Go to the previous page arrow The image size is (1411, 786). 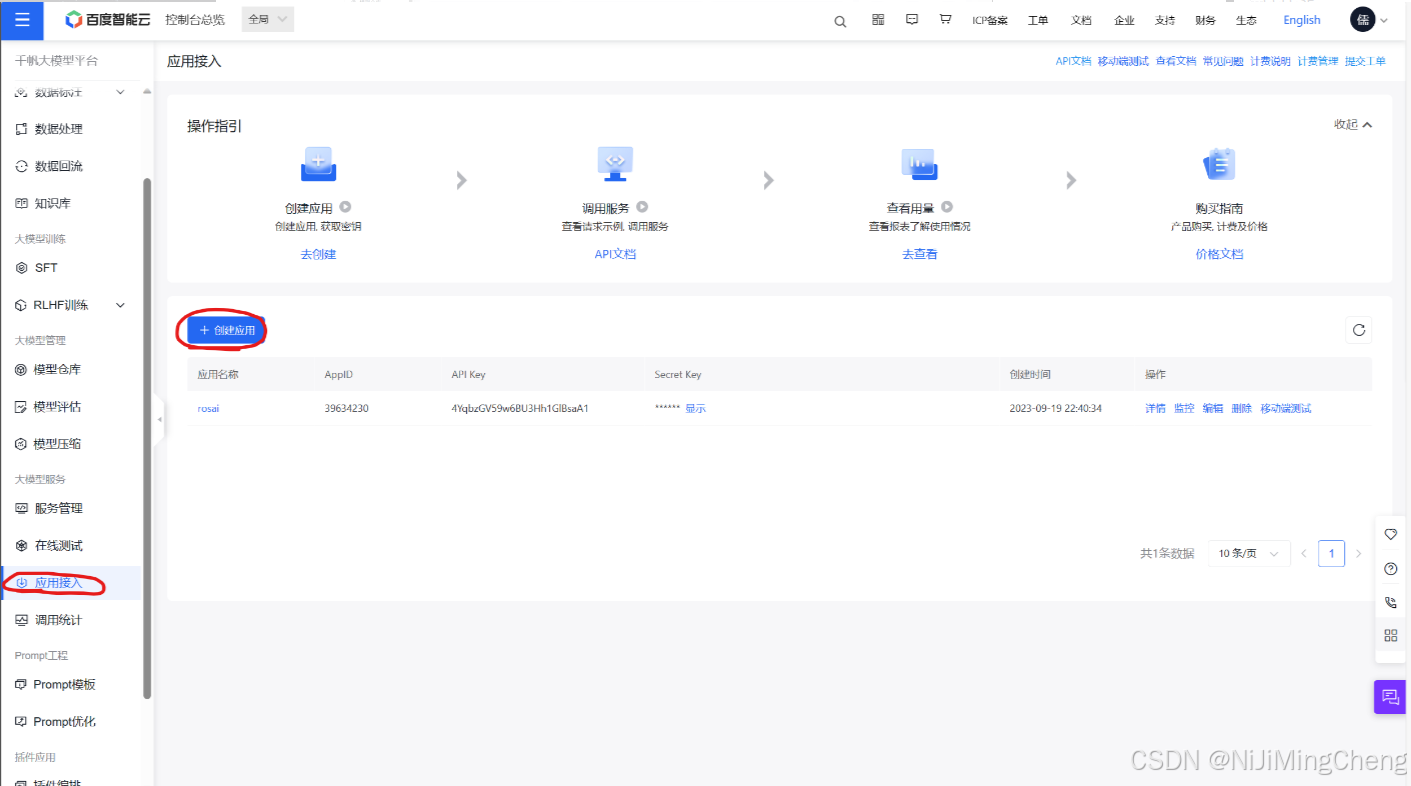(x=1304, y=553)
